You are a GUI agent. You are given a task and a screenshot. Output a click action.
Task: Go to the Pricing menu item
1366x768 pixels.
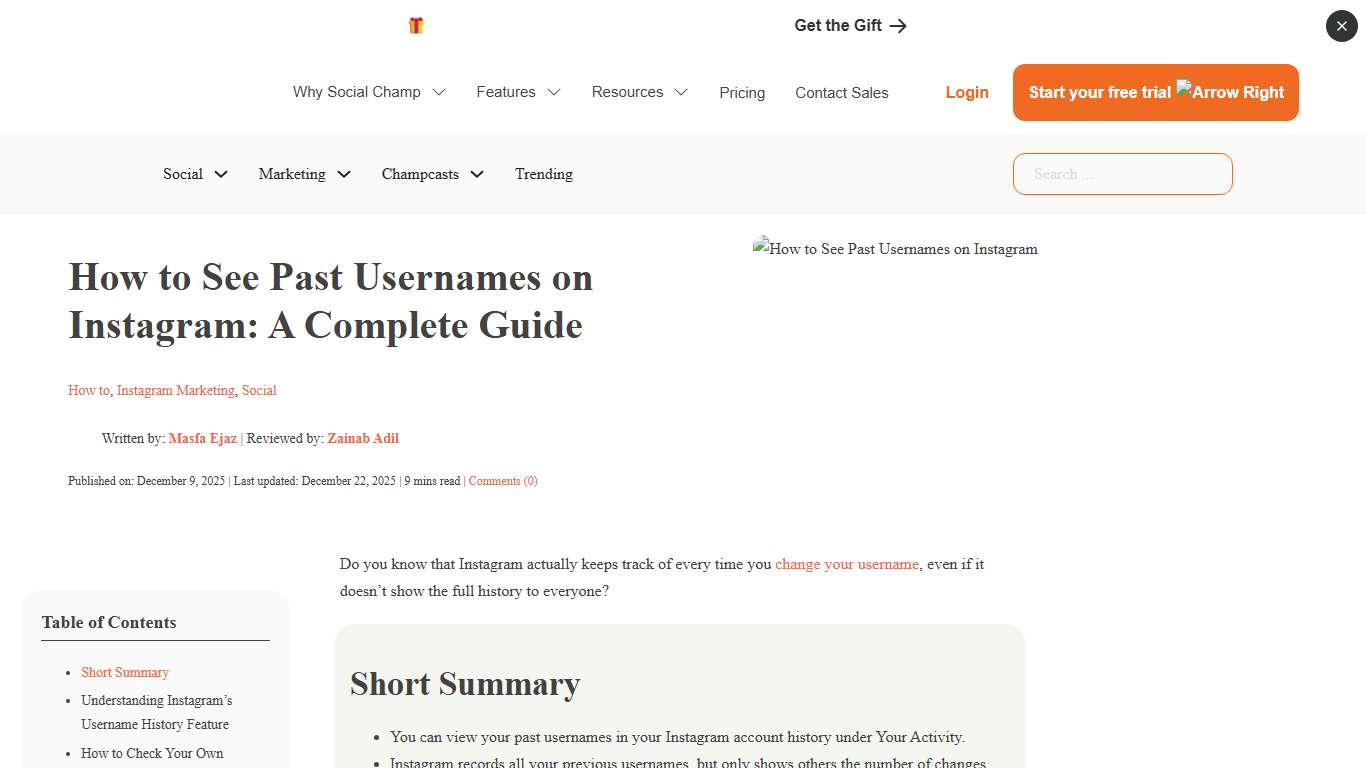[x=742, y=92]
